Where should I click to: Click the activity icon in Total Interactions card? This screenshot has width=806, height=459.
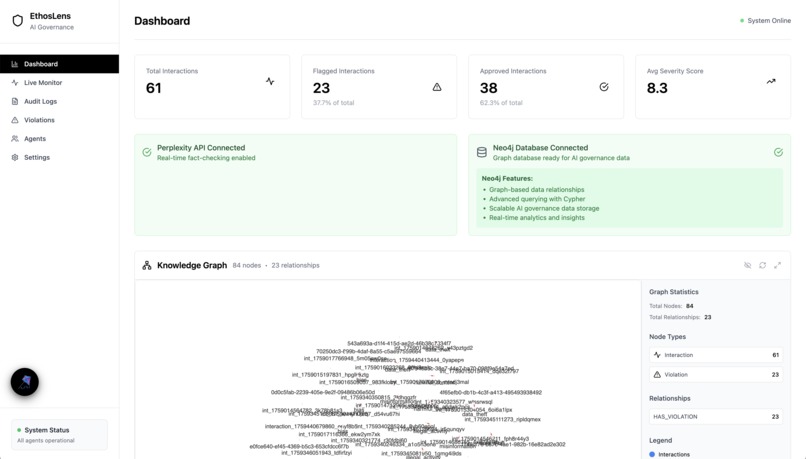[270, 81]
